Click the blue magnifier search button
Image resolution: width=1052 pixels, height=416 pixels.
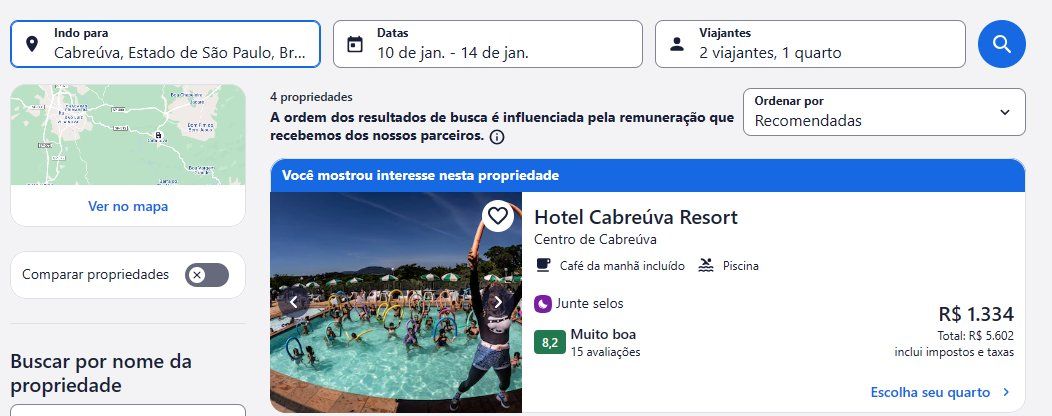tap(1001, 44)
